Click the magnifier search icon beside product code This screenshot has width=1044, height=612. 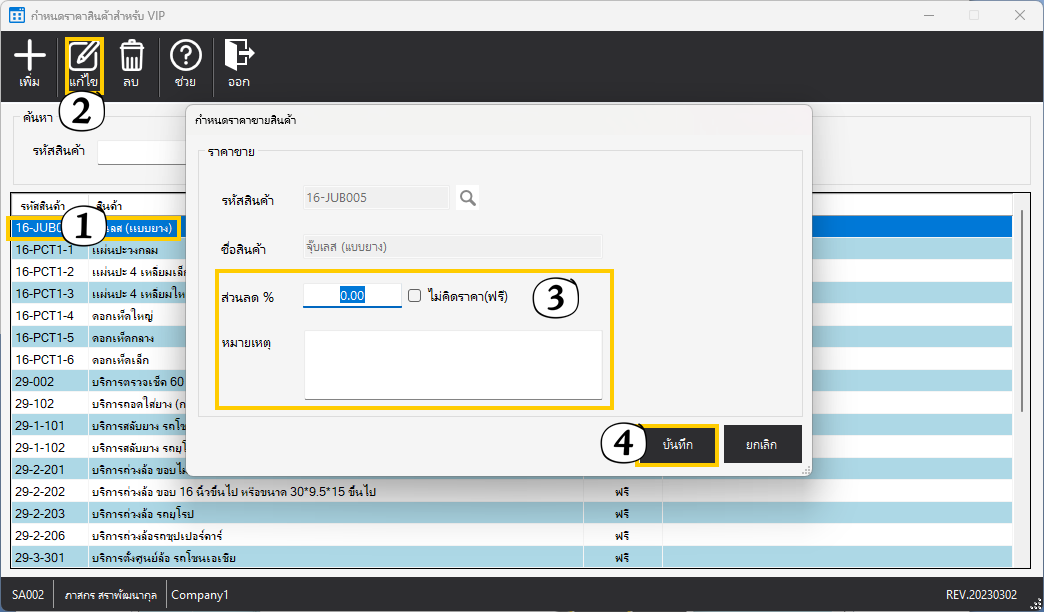[467, 198]
